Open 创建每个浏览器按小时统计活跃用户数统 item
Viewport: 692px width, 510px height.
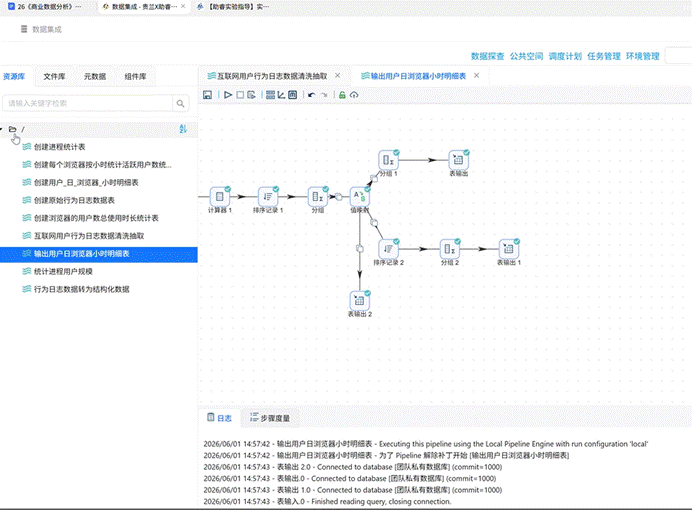103,165
